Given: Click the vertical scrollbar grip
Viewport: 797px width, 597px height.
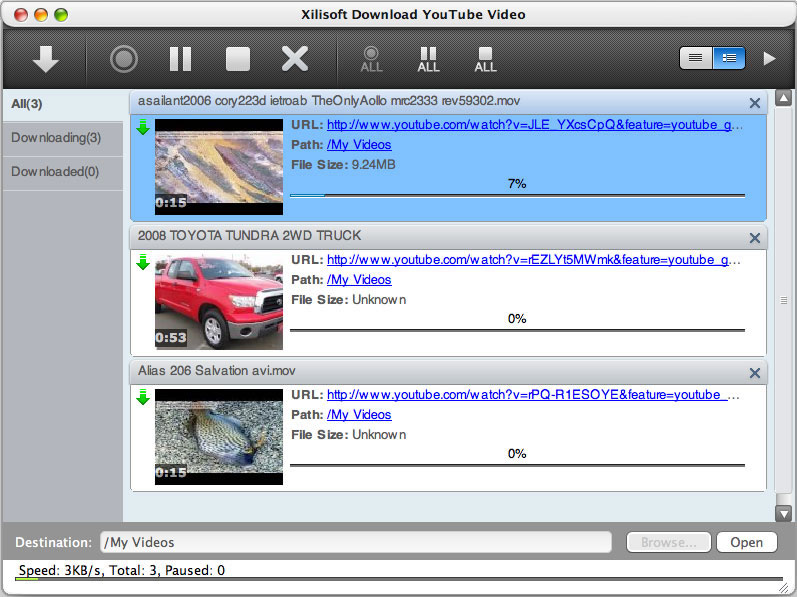Looking at the screenshot, I should tap(783, 300).
